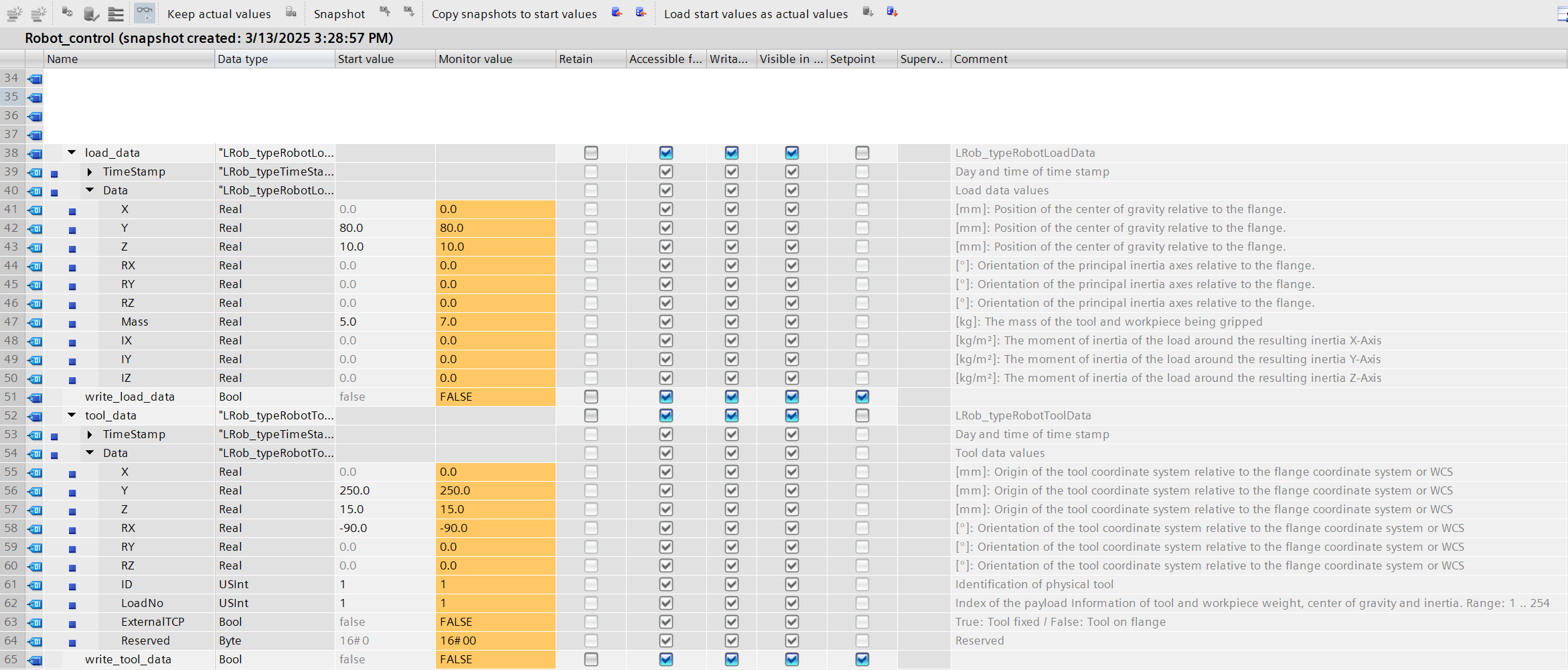The image size is (1568, 670).
Task: Click the Expand all rows icon
Action: (x=116, y=13)
